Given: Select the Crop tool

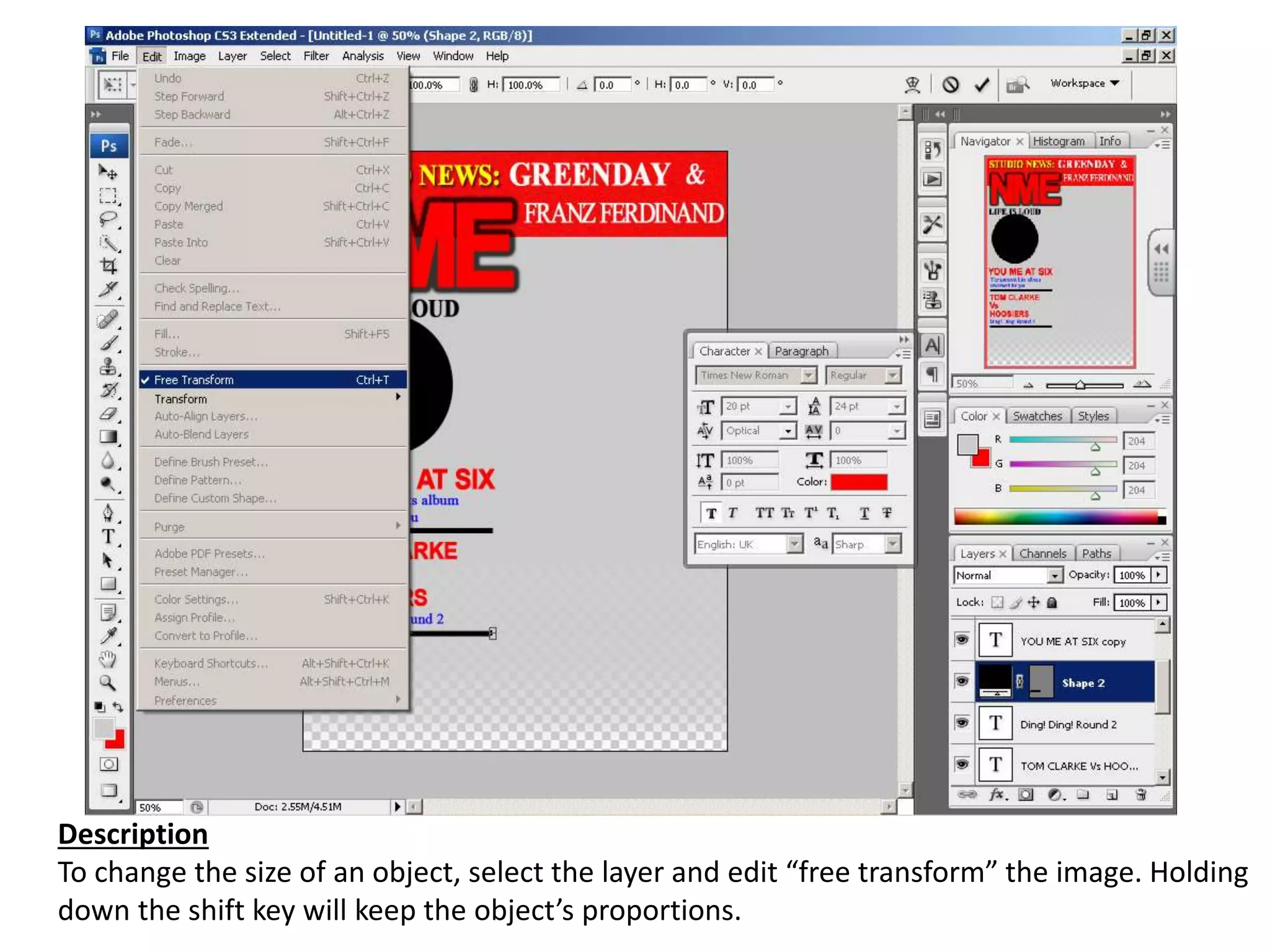Looking at the screenshot, I should click(x=108, y=266).
